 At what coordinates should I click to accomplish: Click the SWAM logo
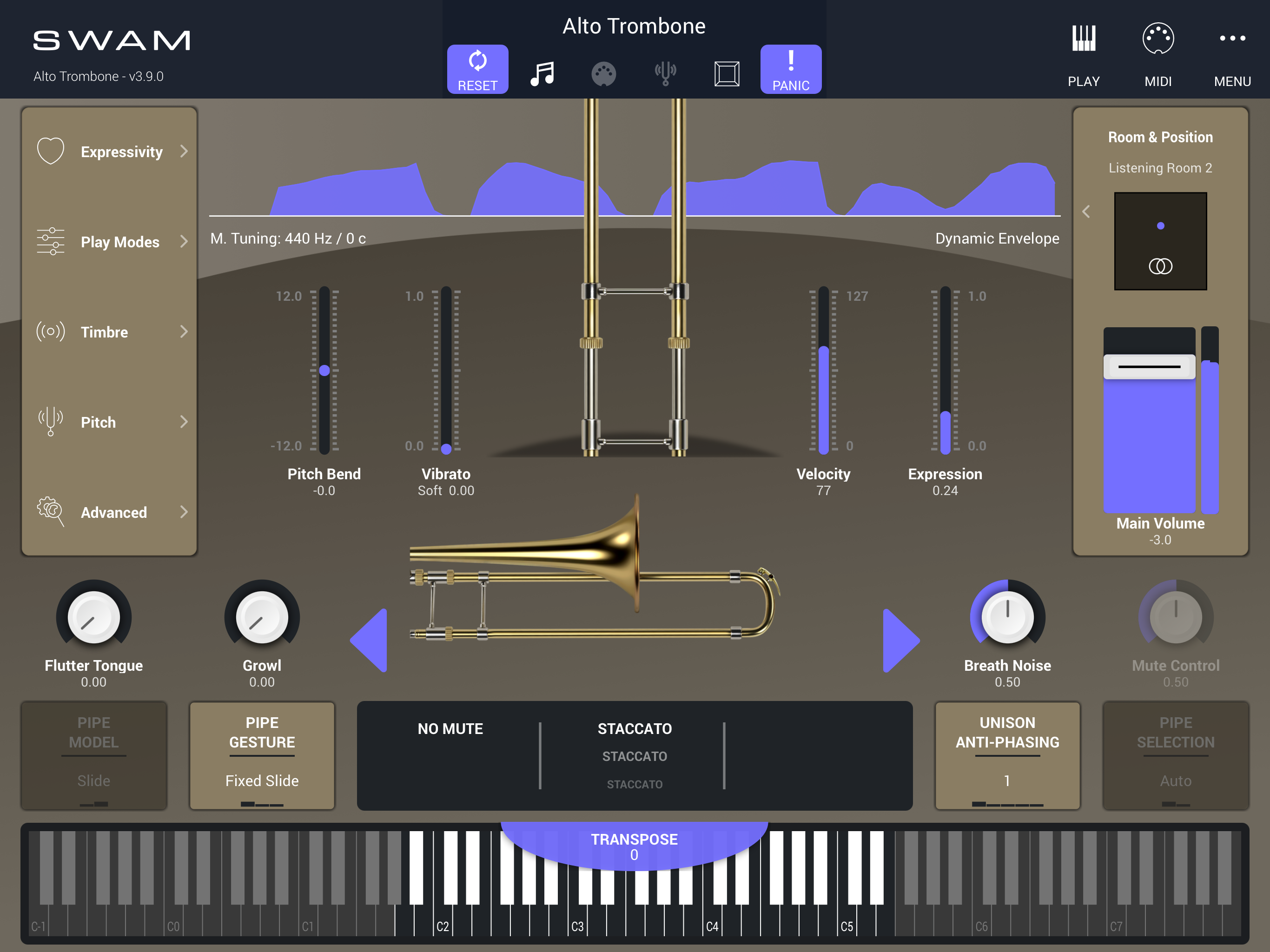(112, 41)
